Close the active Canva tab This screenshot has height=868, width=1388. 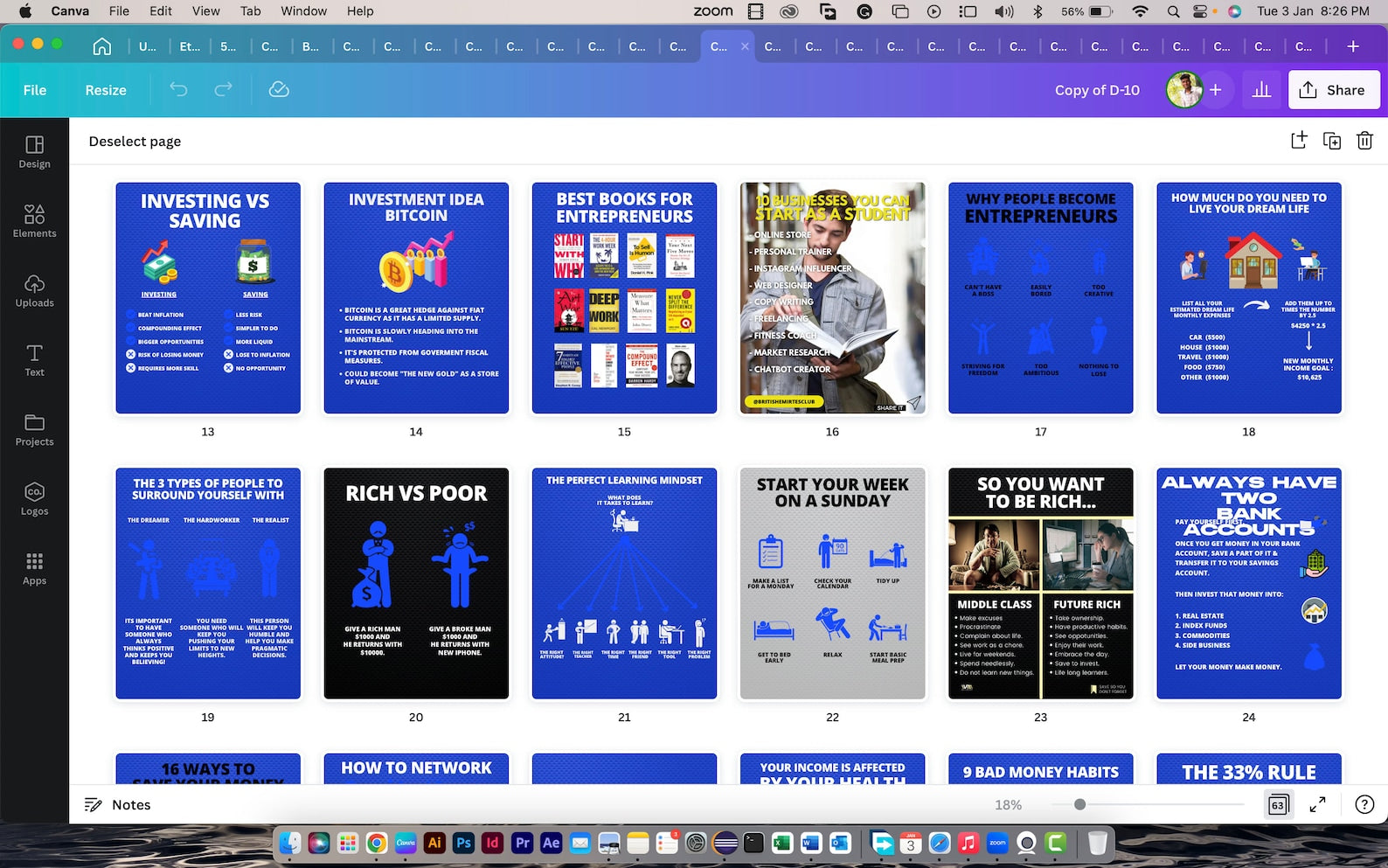point(745,46)
